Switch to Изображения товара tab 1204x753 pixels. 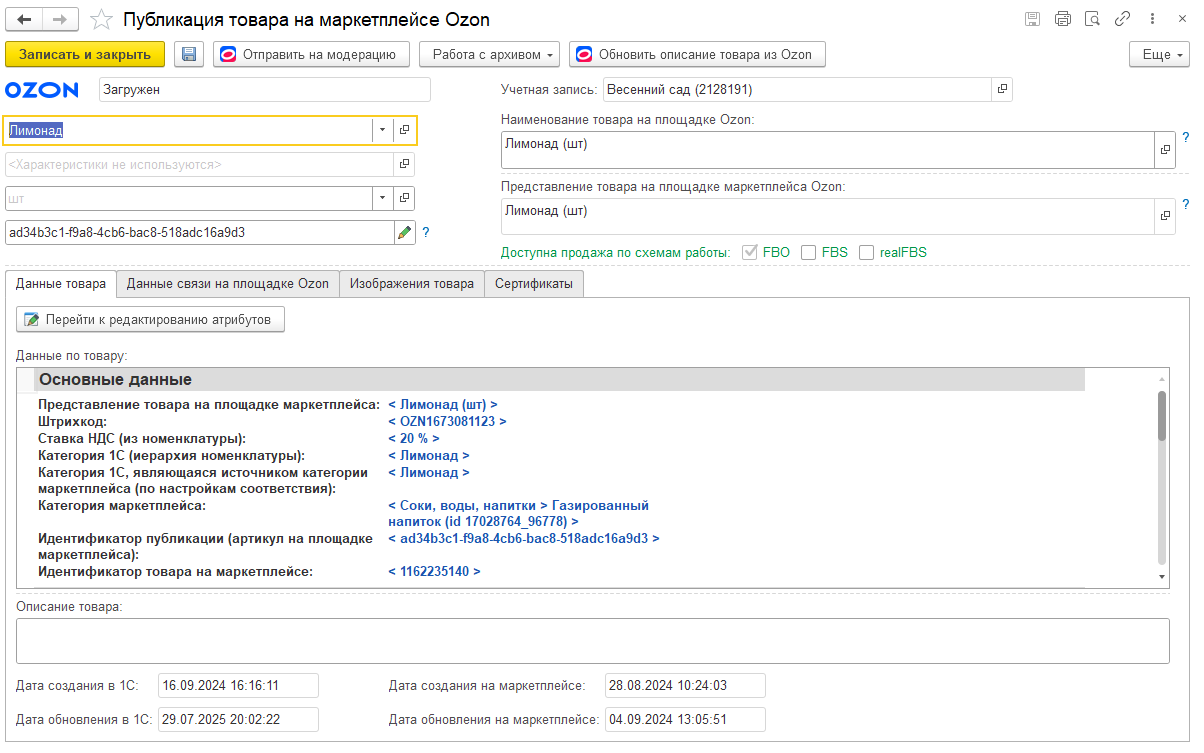tap(411, 284)
